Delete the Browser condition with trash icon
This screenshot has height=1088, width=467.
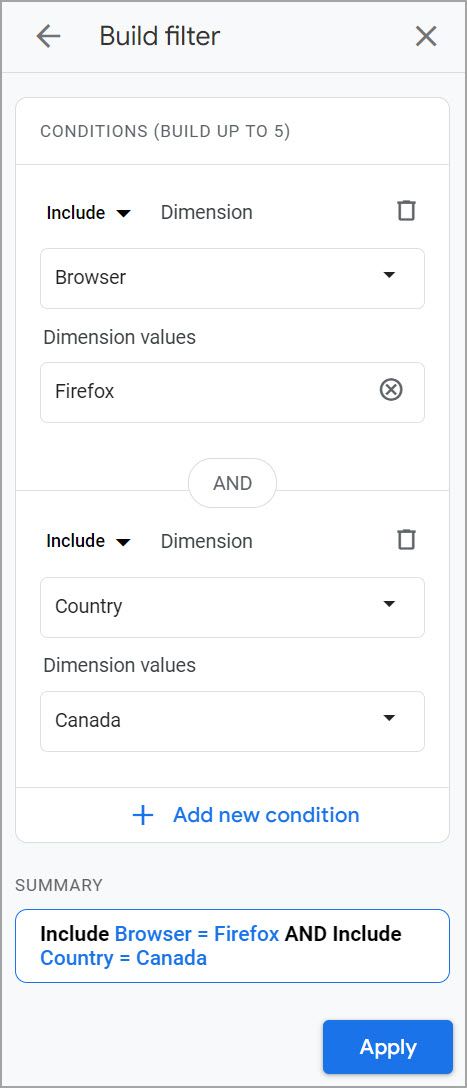406,211
